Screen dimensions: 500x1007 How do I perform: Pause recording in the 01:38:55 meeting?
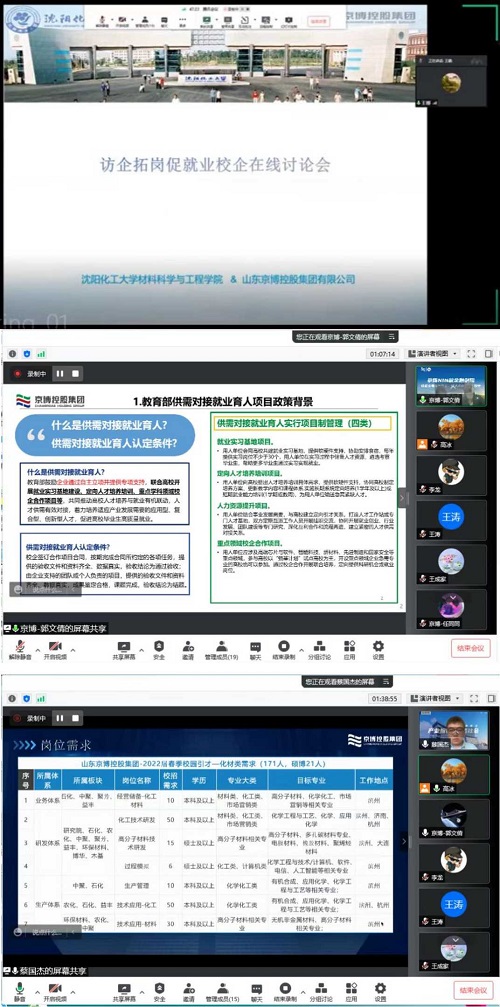tap(60, 718)
